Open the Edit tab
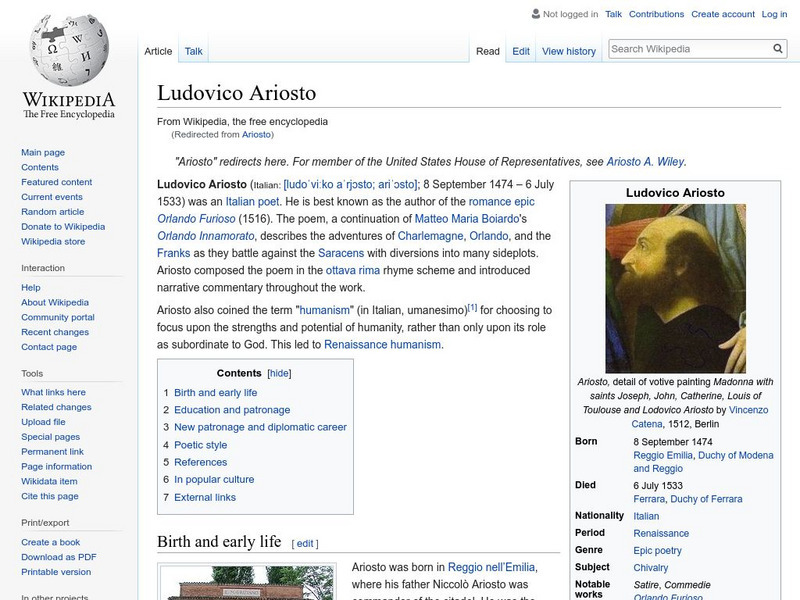The height and width of the screenshot is (600, 800). [x=521, y=51]
